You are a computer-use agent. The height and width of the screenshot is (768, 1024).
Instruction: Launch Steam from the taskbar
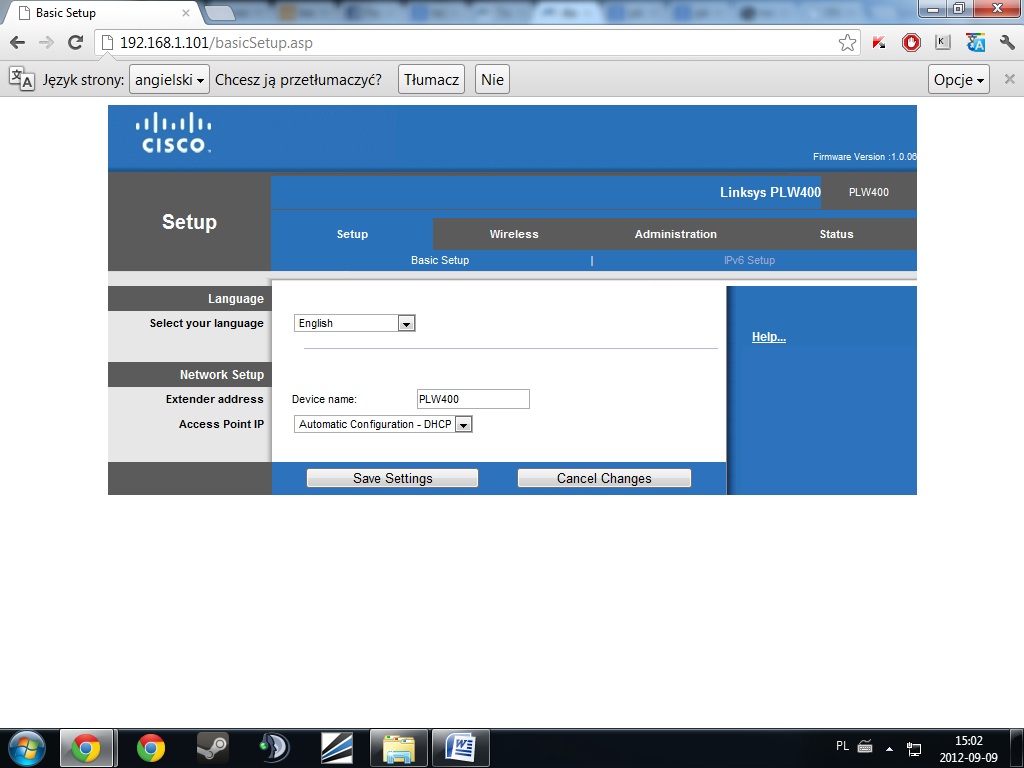point(213,748)
